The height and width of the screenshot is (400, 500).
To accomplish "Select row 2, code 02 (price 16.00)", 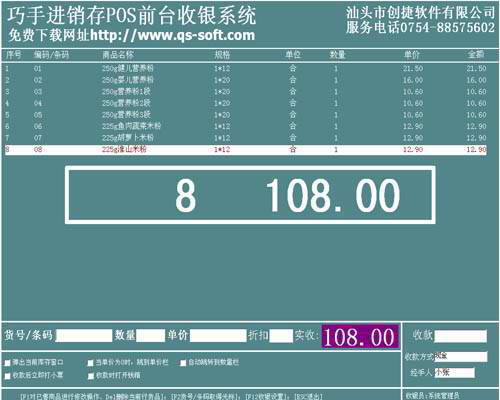I will (x=246, y=80).
